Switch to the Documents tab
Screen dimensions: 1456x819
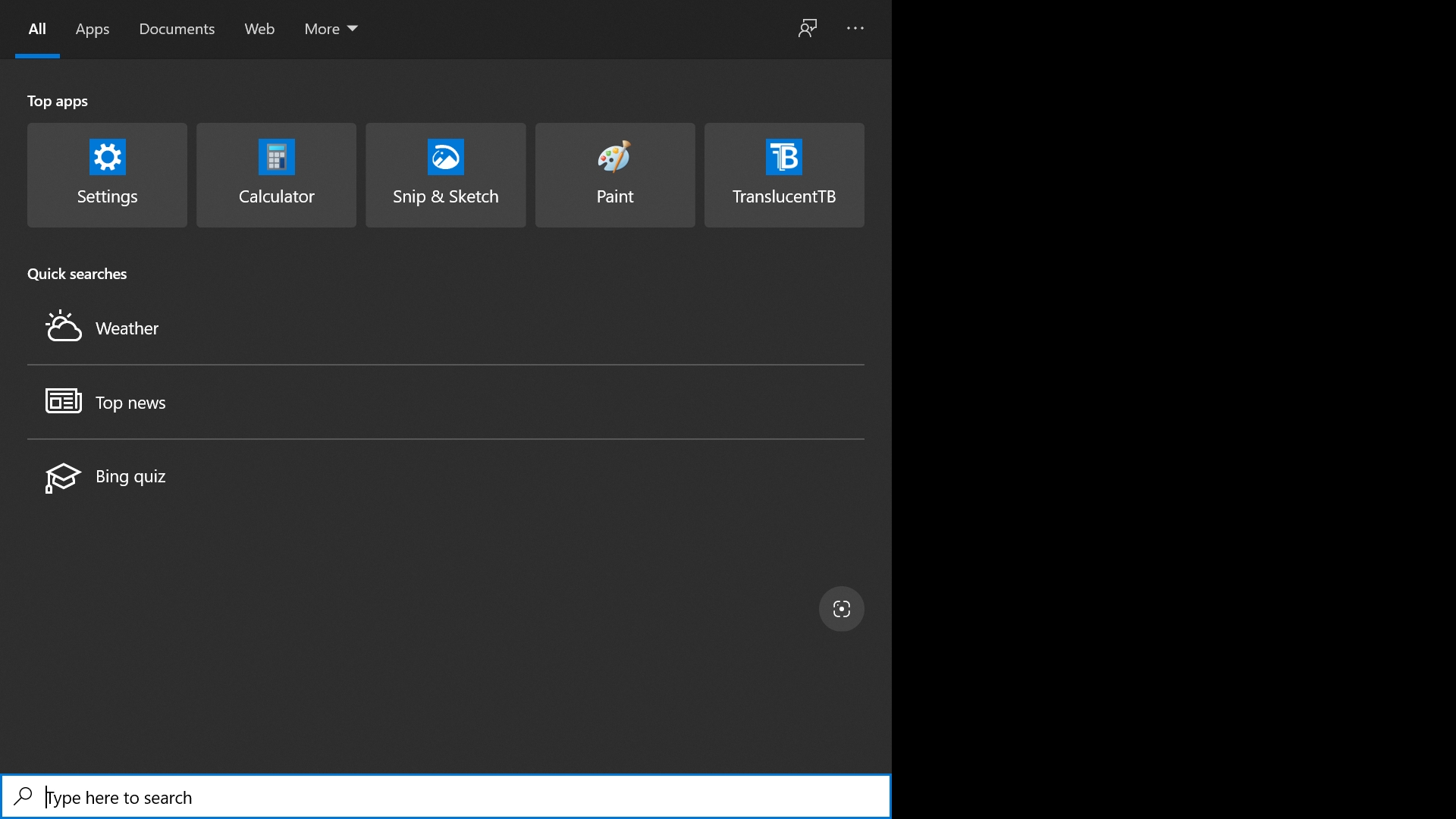pos(177,29)
